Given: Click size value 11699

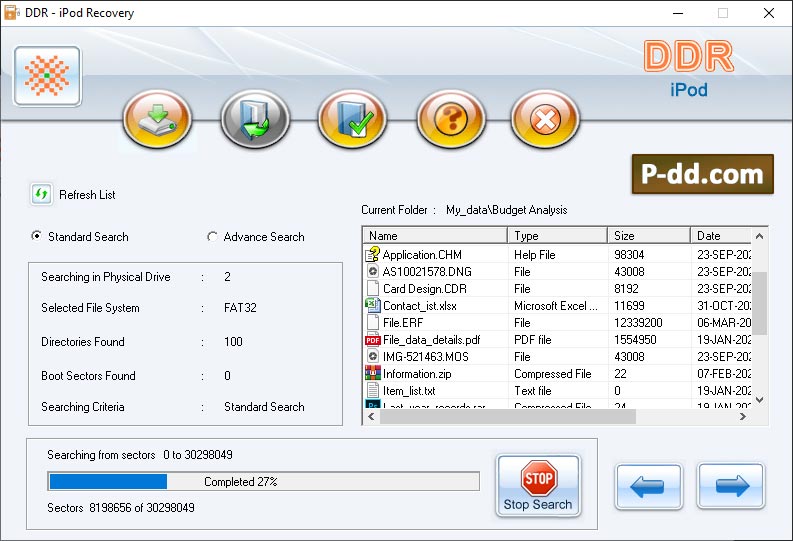Looking at the screenshot, I should (629, 306).
